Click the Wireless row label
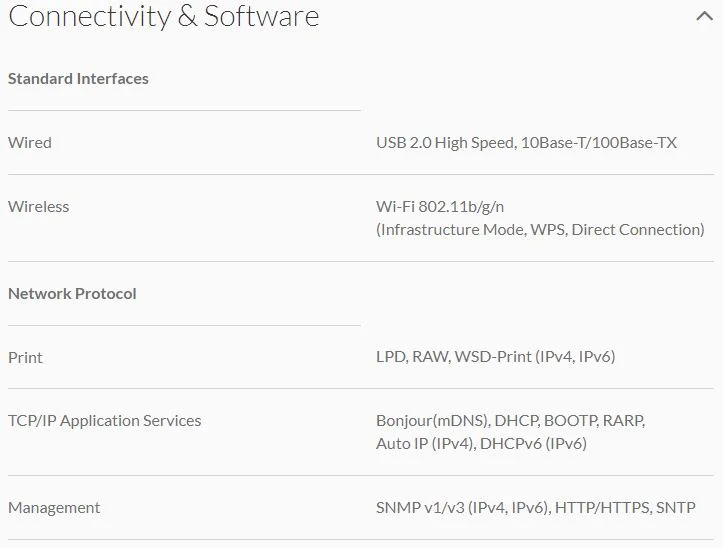The image size is (723, 548). click(x=39, y=207)
